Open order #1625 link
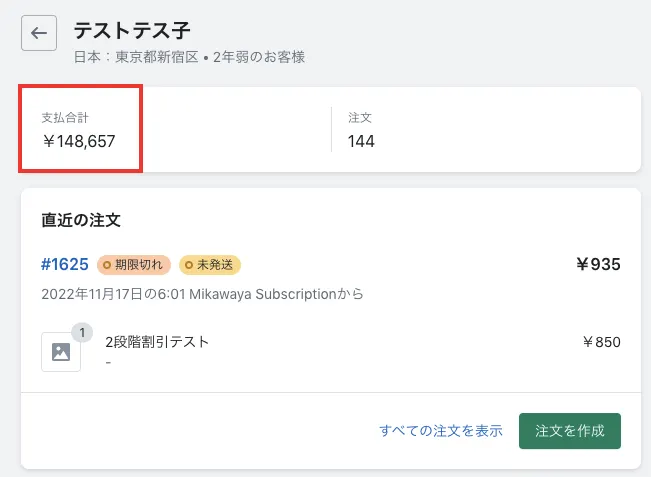Image resolution: width=651 pixels, height=477 pixels. [x=65, y=265]
